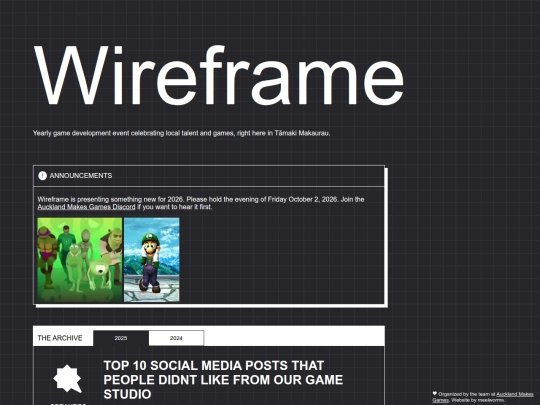This screenshot has height=405, width=540.
Task: Switch to the 2024 archive tab
Action: click(176, 338)
